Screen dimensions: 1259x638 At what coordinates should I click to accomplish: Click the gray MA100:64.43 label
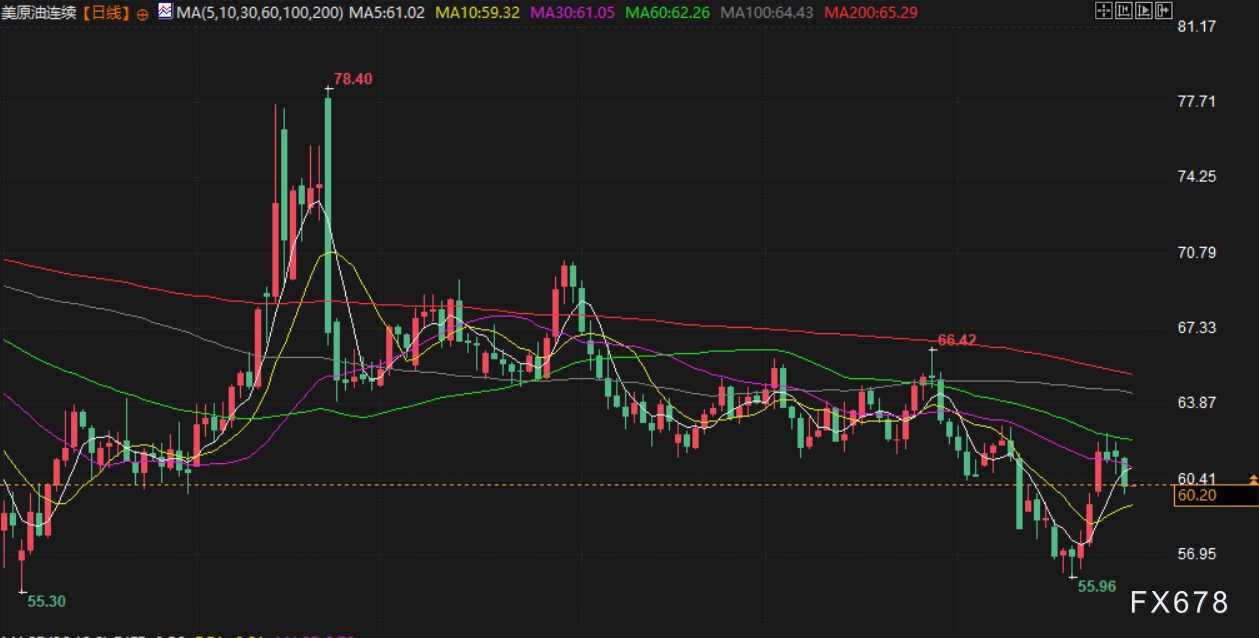tap(767, 13)
